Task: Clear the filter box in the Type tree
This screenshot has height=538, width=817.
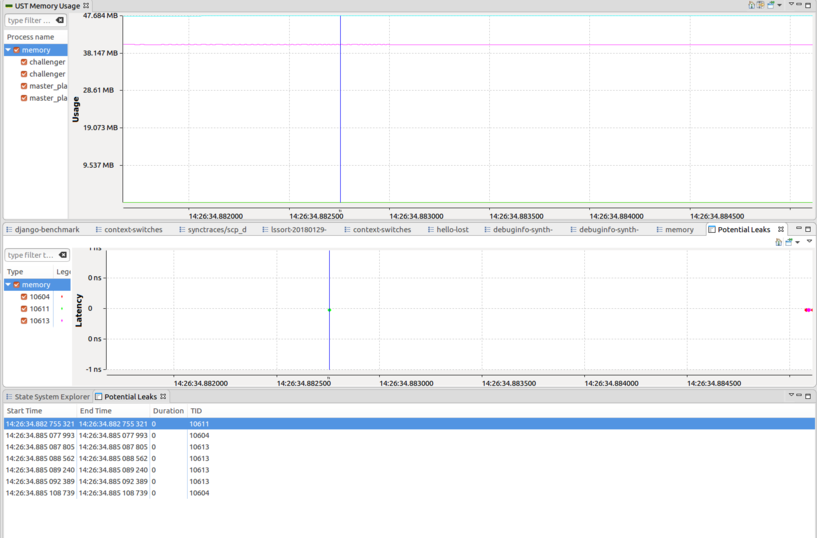Action: coord(62,256)
